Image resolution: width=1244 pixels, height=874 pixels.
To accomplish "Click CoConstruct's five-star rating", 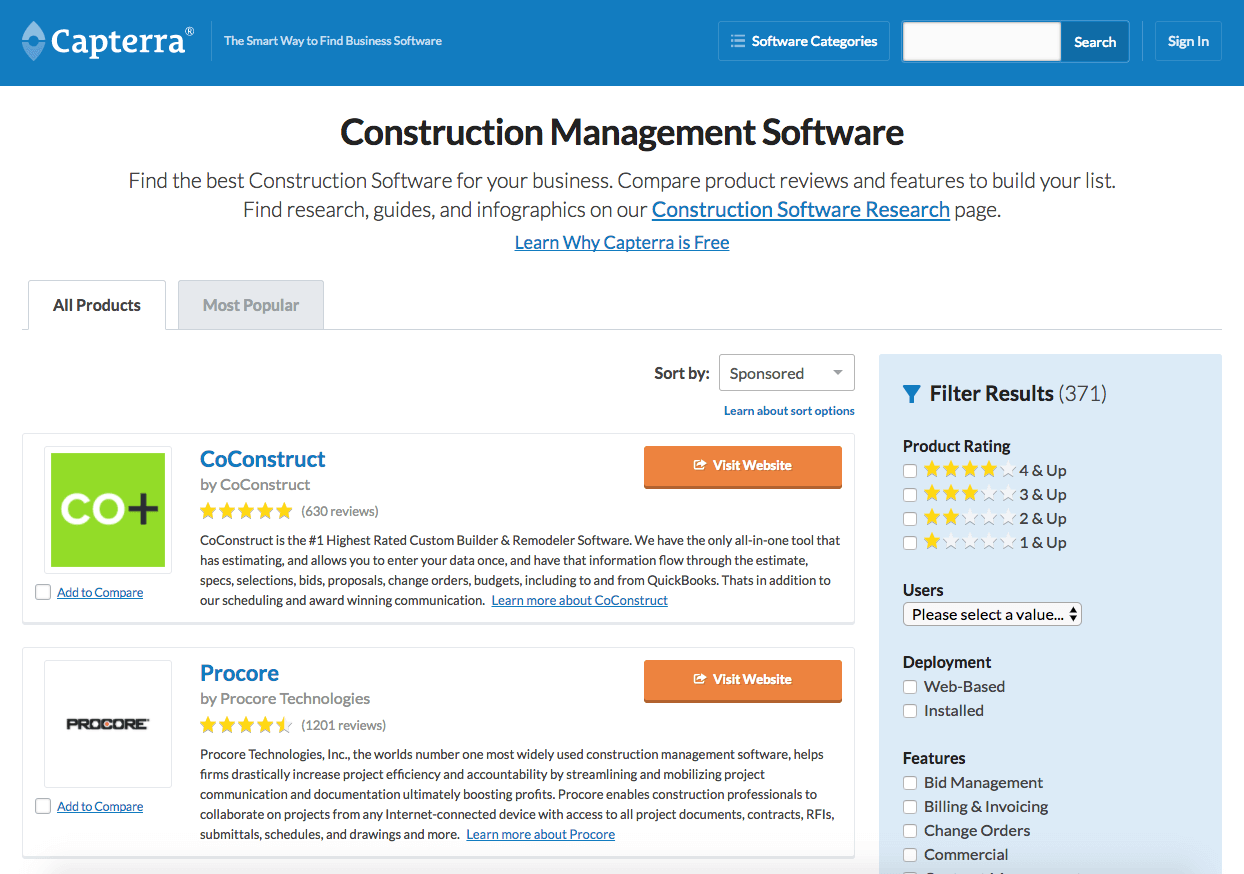I will 246,511.
